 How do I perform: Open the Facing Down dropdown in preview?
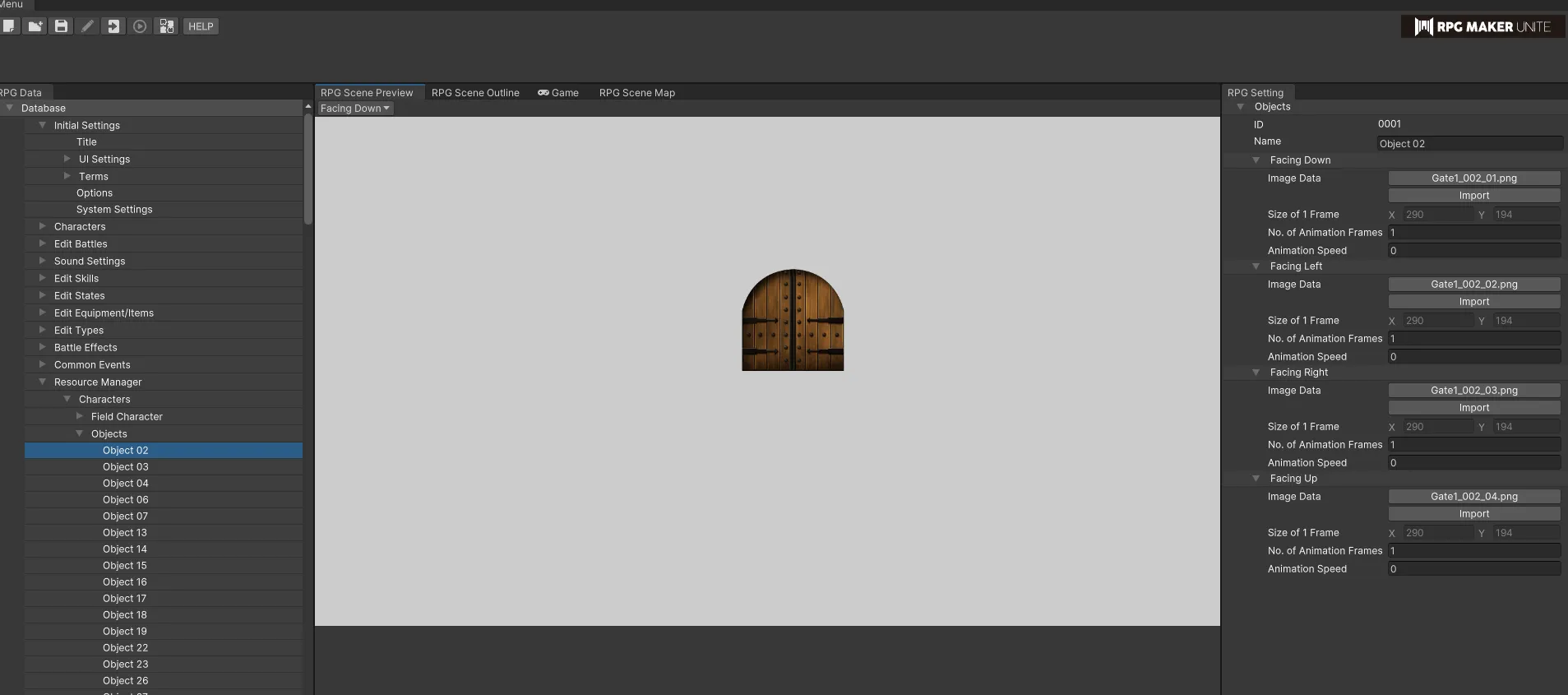click(x=354, y=109)
